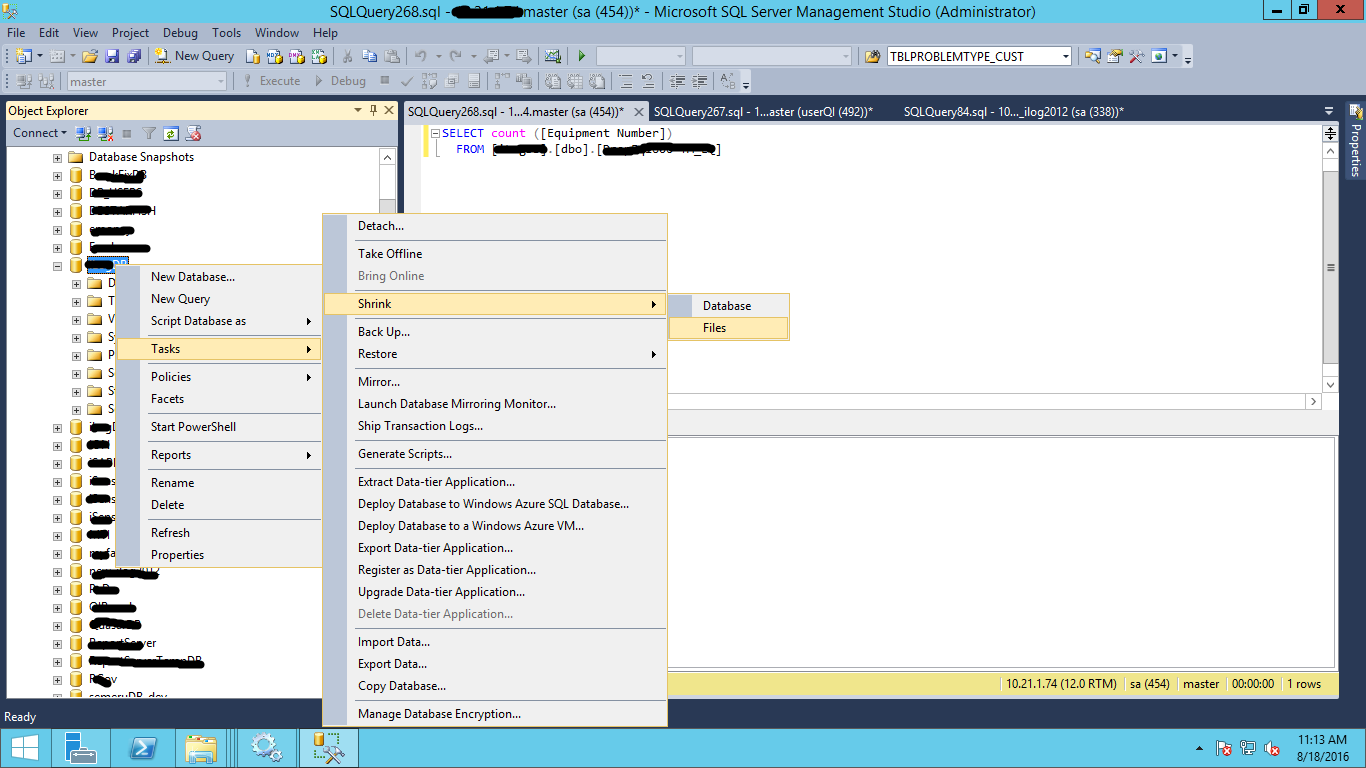Viewport: 1366px width, 768px height.
Task: Choose New Database... in context menu
Action: coord(219,277)
